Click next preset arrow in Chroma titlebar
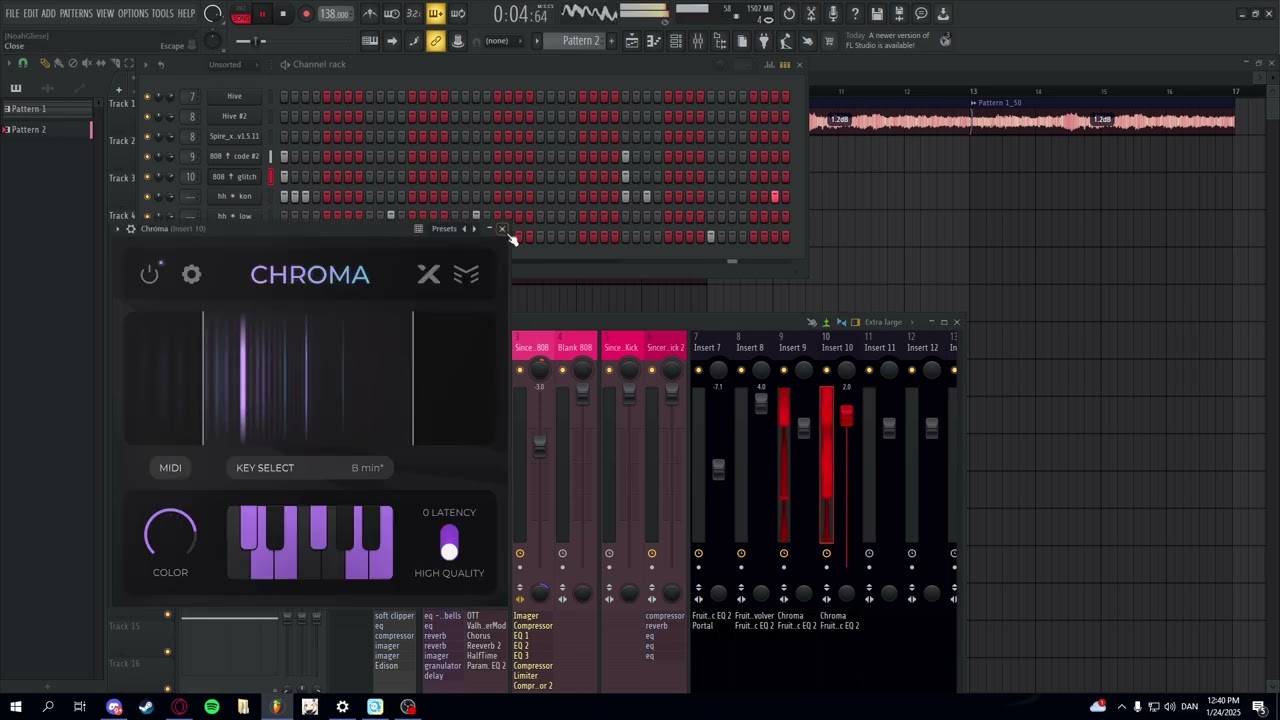 [x=474, y=229]
